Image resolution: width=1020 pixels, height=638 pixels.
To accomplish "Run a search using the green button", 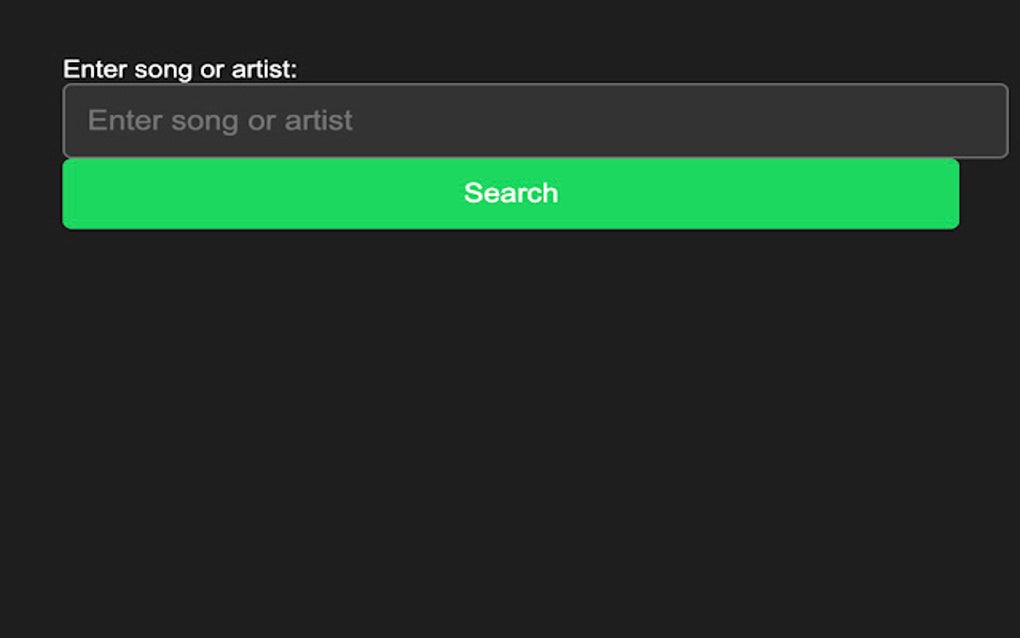I will (510, 193).
